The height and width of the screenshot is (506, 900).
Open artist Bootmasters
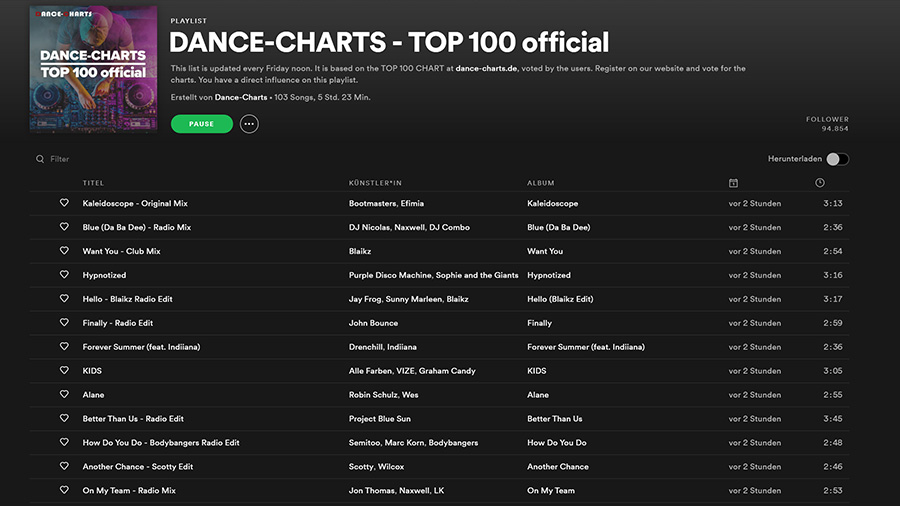[372, 203]
